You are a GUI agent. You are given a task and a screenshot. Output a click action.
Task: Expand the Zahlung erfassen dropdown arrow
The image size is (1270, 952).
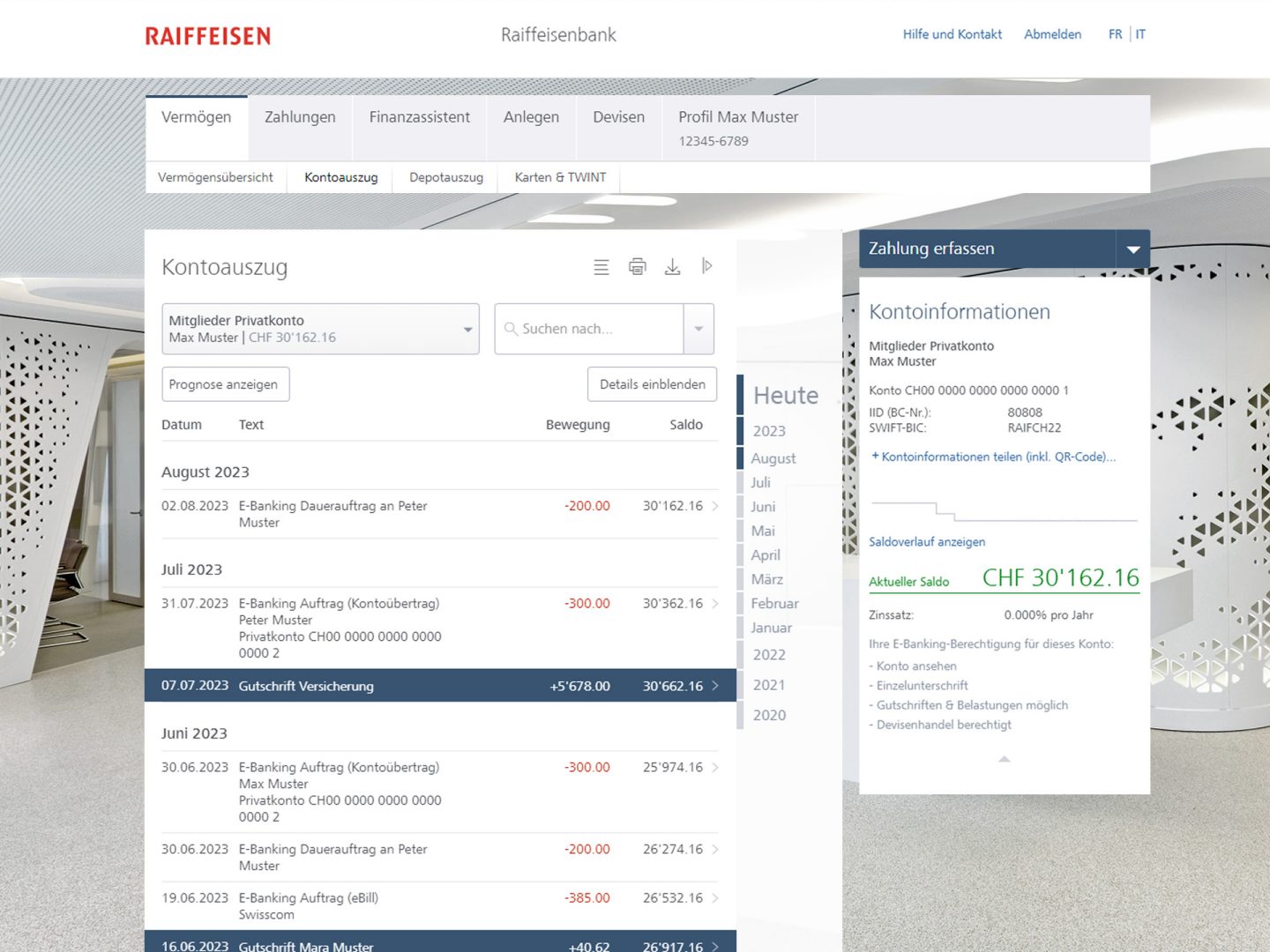(1132, 249)
